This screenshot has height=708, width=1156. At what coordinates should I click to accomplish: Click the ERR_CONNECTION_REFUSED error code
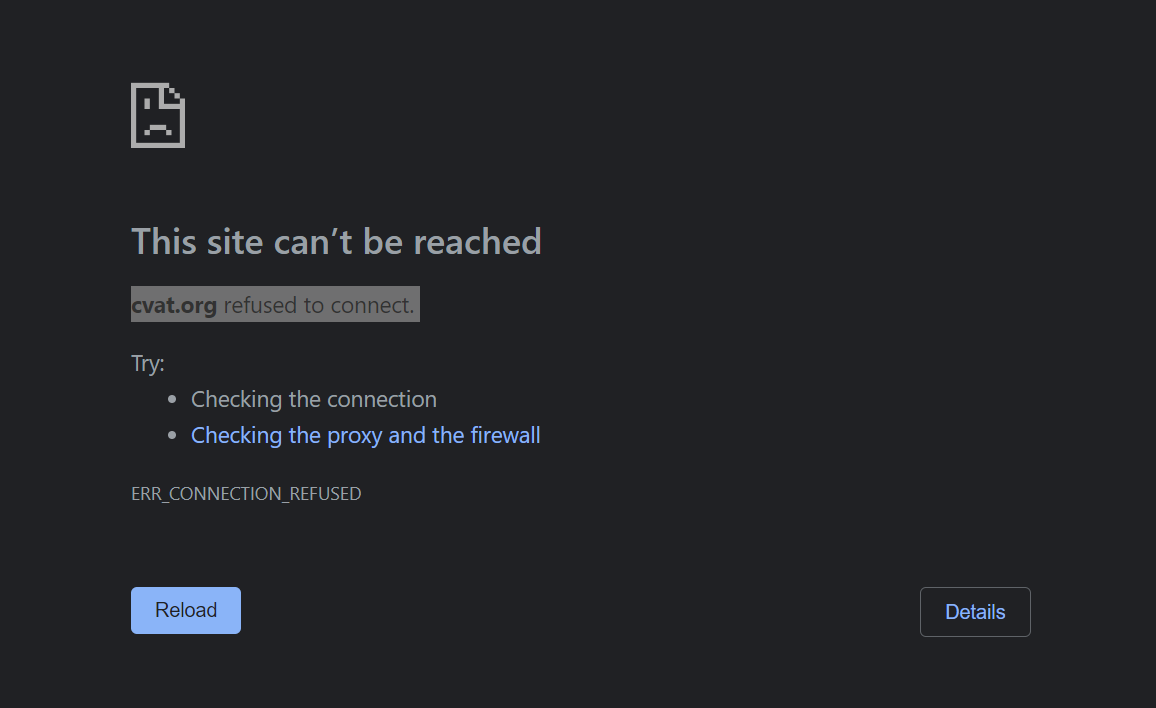click(x=246, y=493)
